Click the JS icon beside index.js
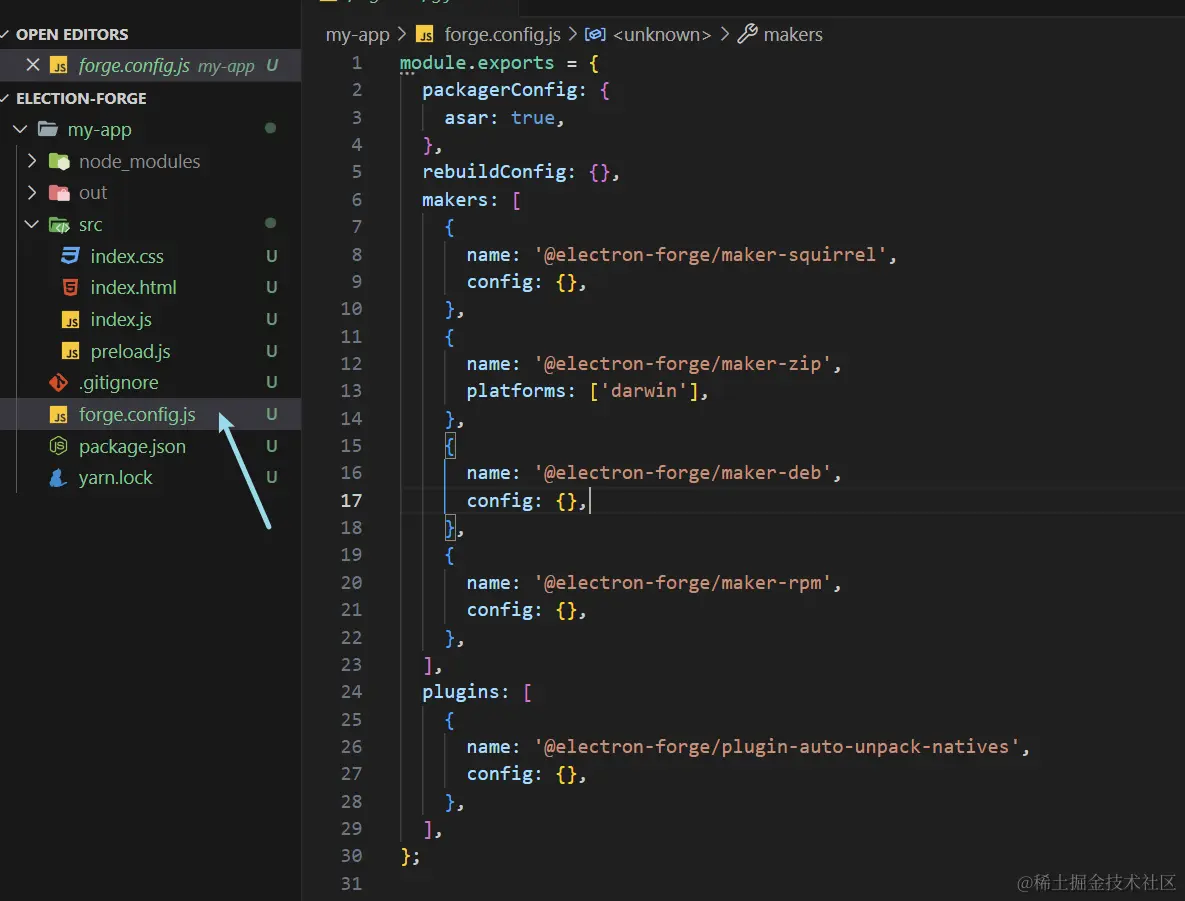 pyautogui.click(x=70, y=320)
